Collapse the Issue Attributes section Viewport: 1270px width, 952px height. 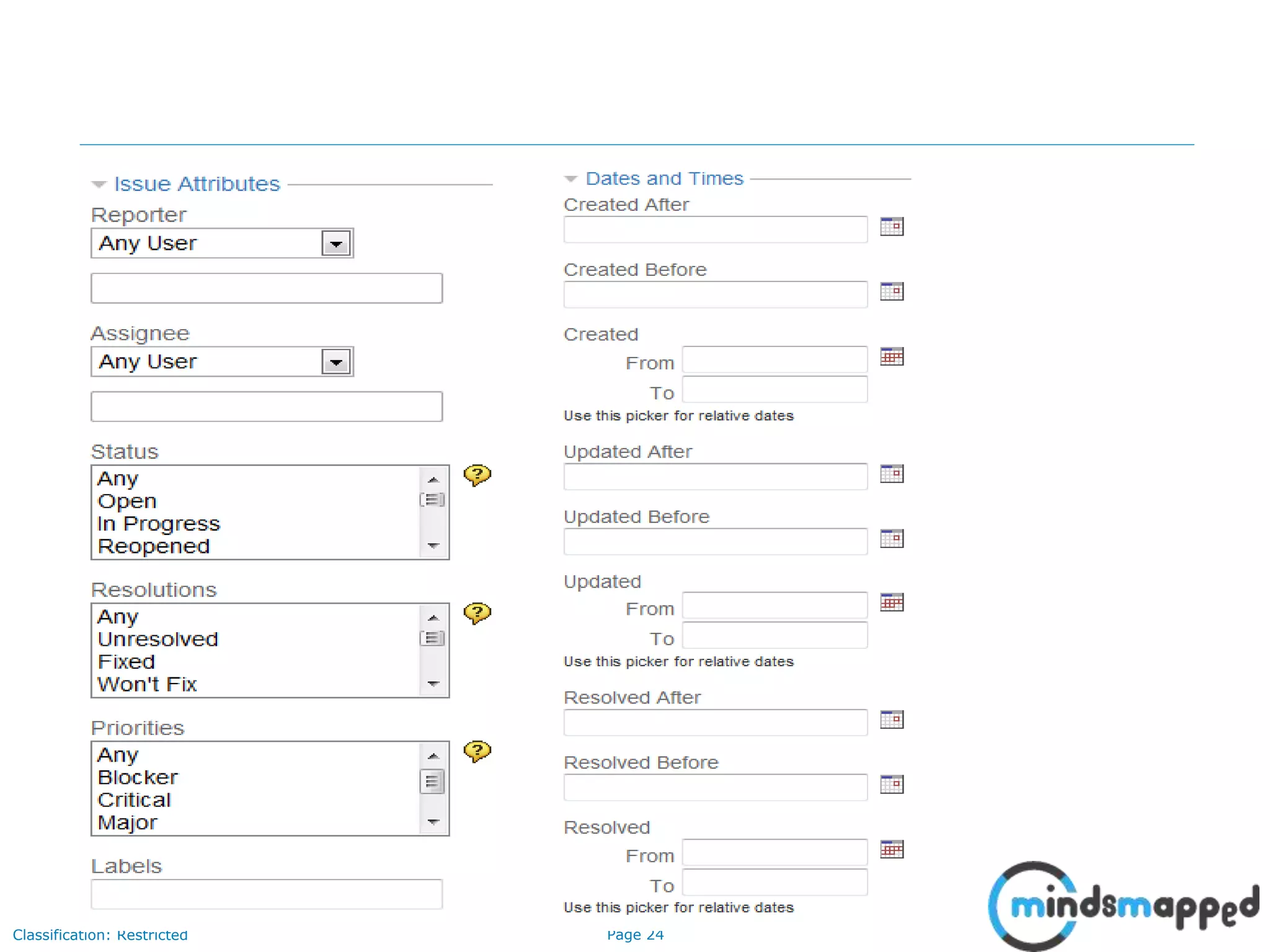[99, 184]
